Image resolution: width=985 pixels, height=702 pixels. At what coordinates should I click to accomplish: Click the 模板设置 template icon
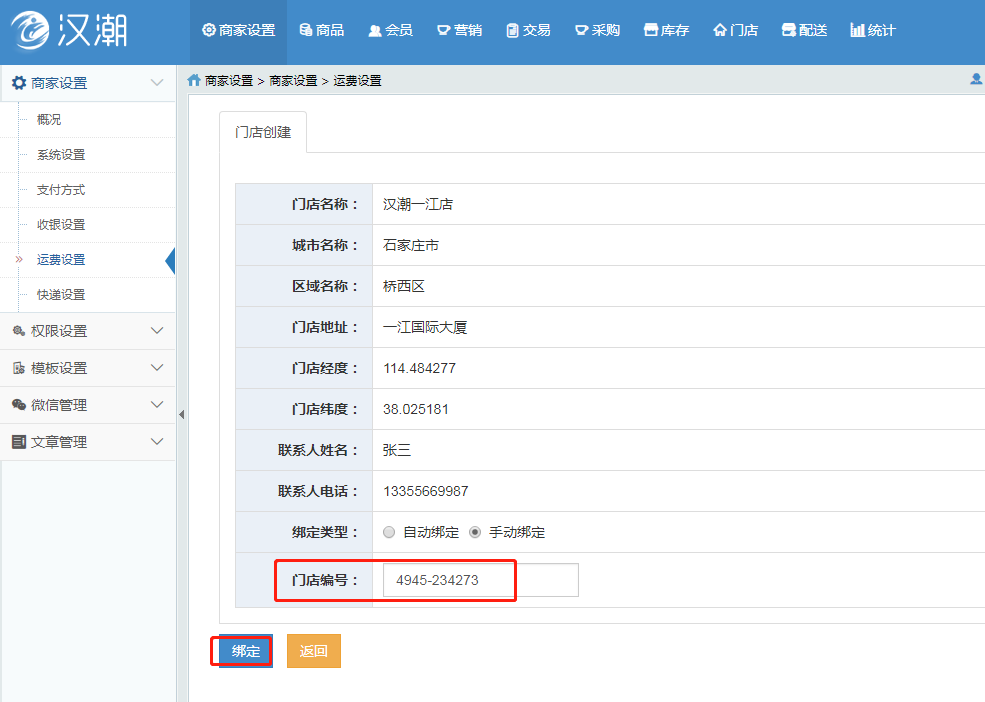(18, 368)
